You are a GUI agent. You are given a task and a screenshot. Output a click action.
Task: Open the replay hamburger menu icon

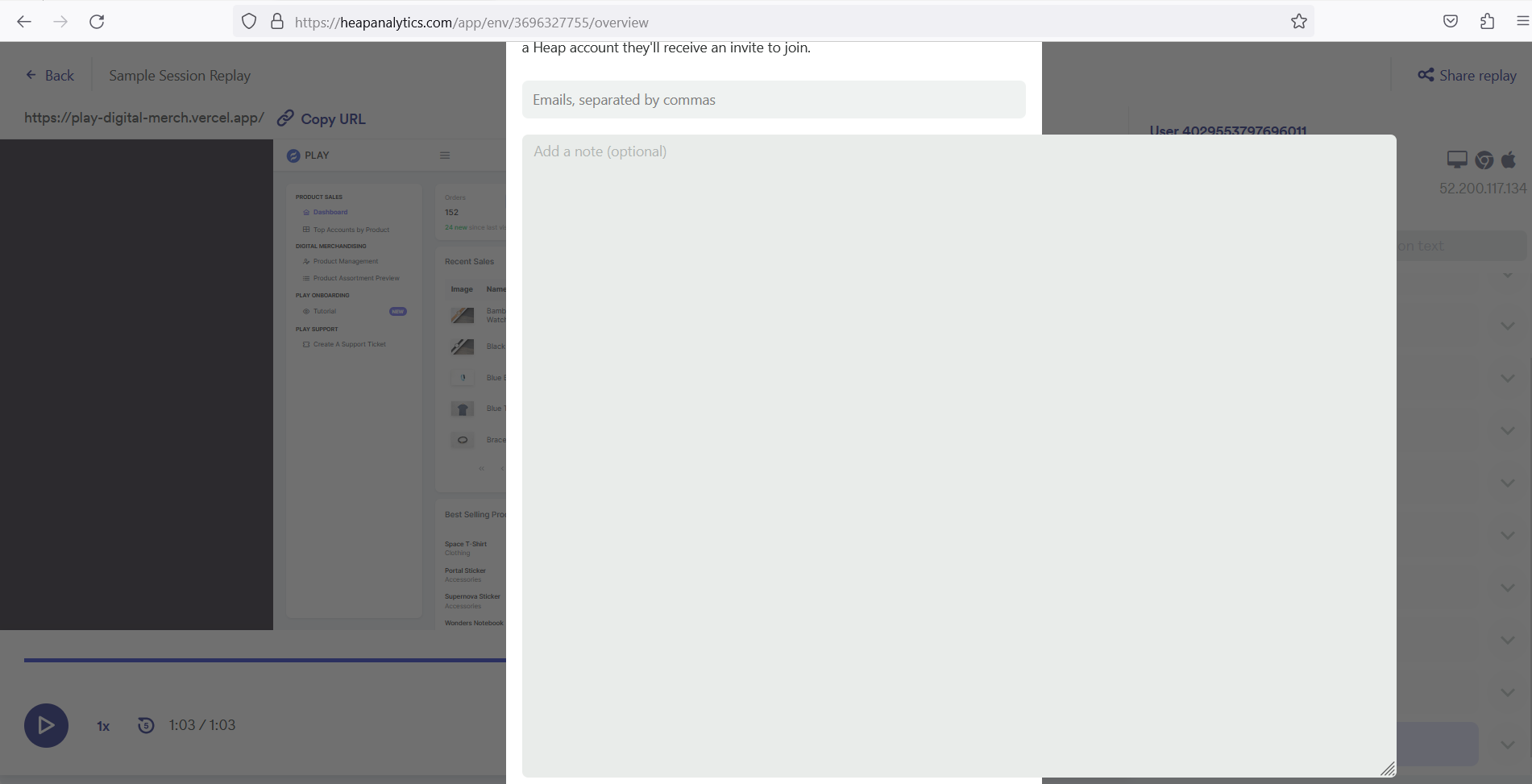[x=445, y=156]
